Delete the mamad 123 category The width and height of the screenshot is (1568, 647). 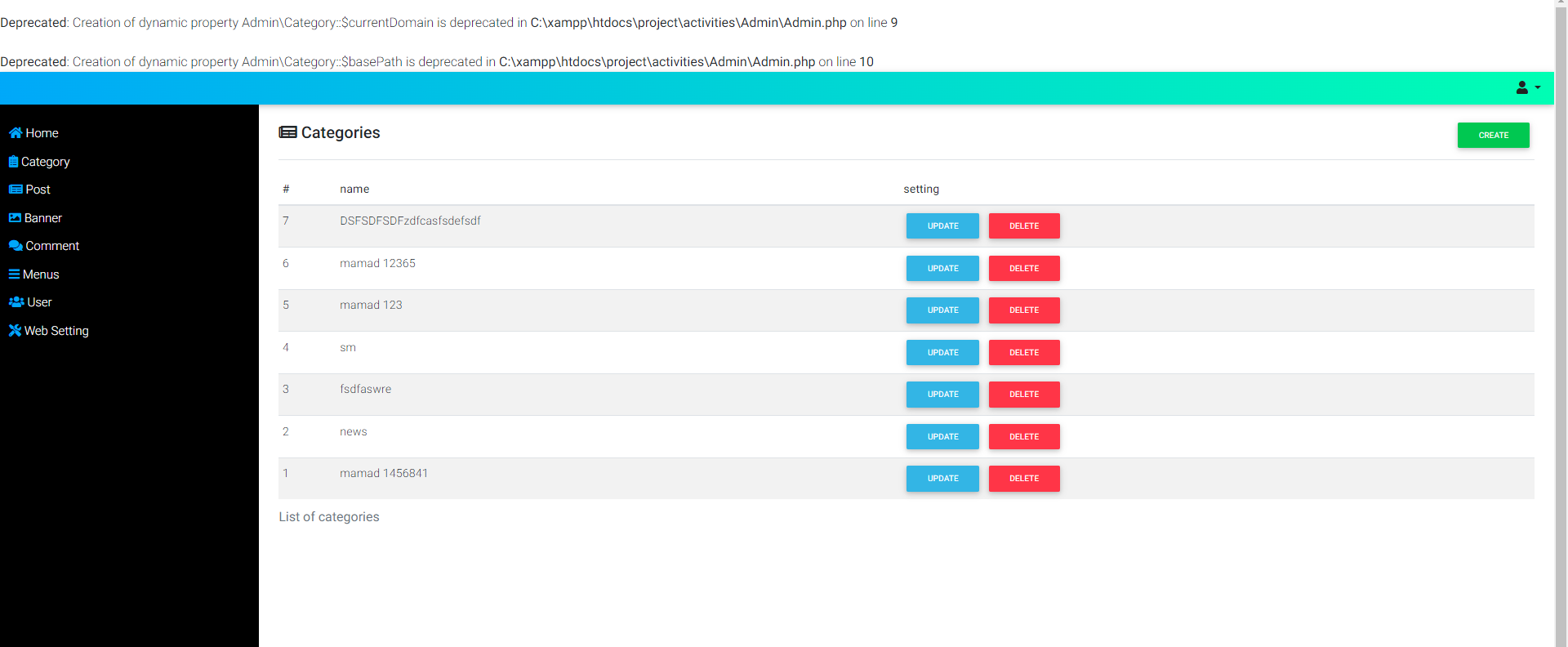(1024, 310)
